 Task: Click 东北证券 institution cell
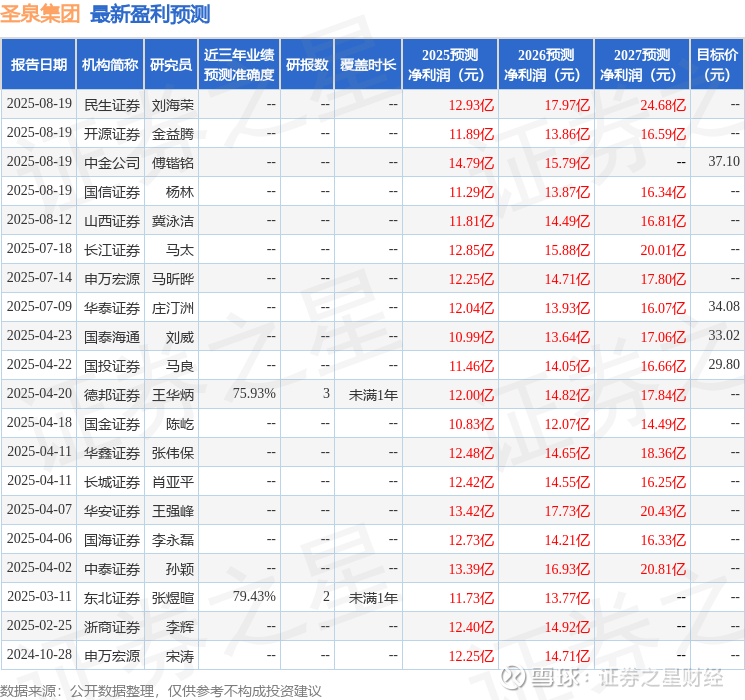click(112, 598)
